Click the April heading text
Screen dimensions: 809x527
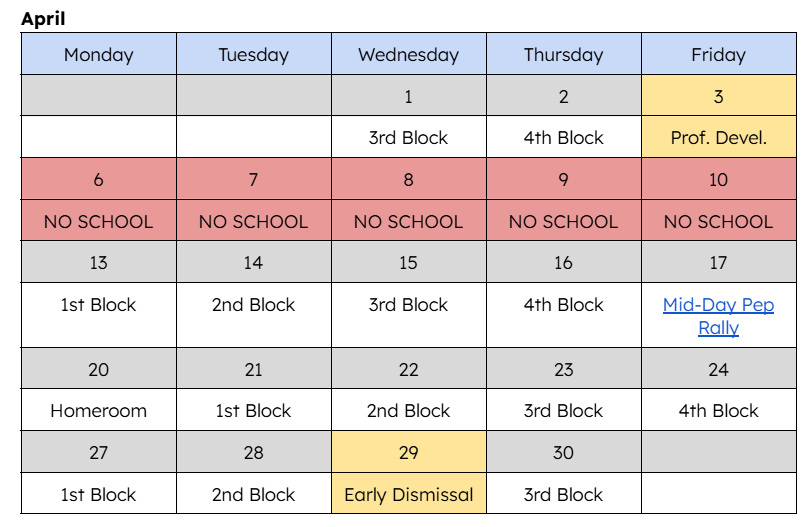click(42, 19)
